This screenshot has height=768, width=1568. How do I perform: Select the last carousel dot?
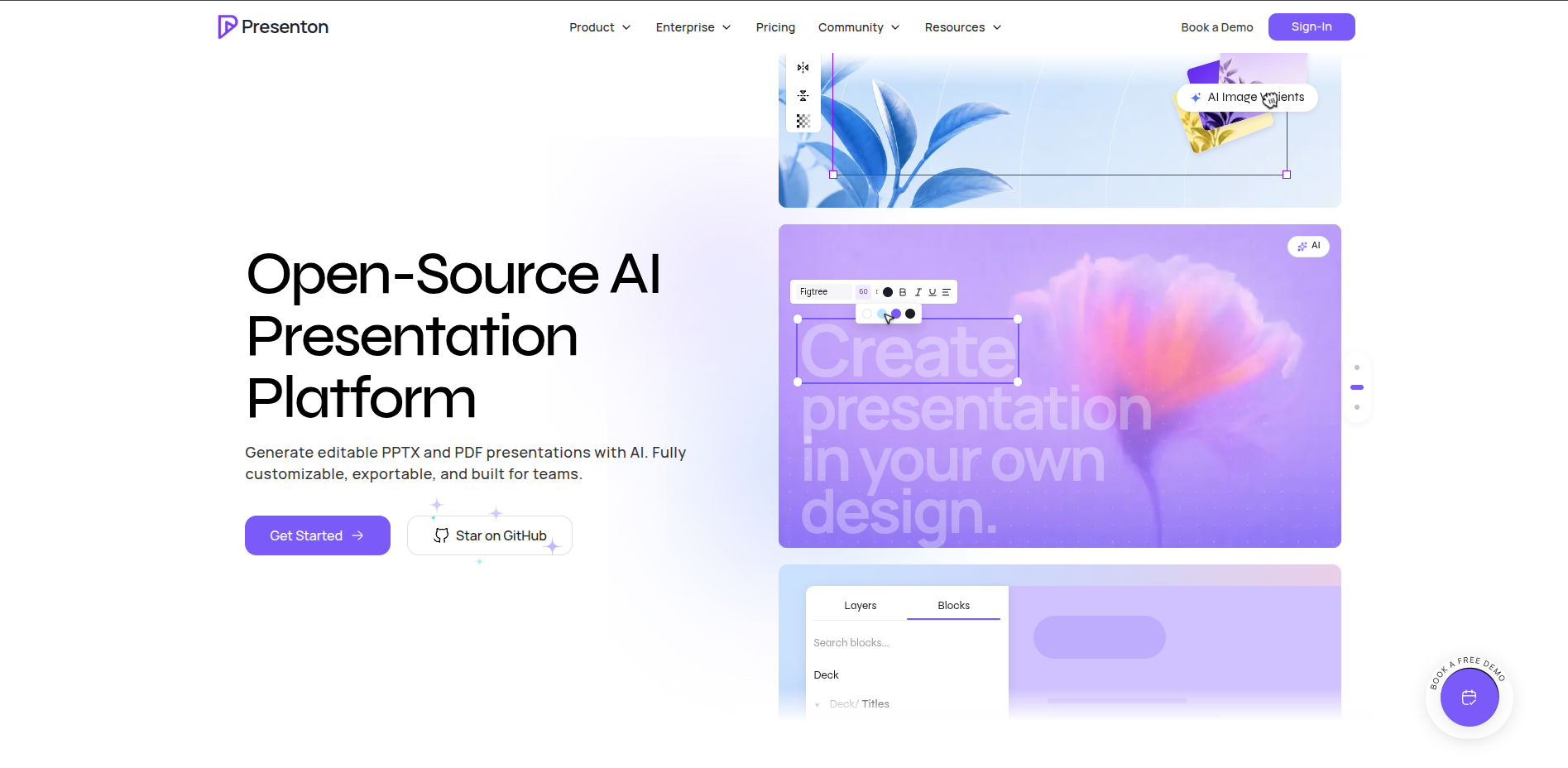pyautogui.click(x=1357, y=407)
